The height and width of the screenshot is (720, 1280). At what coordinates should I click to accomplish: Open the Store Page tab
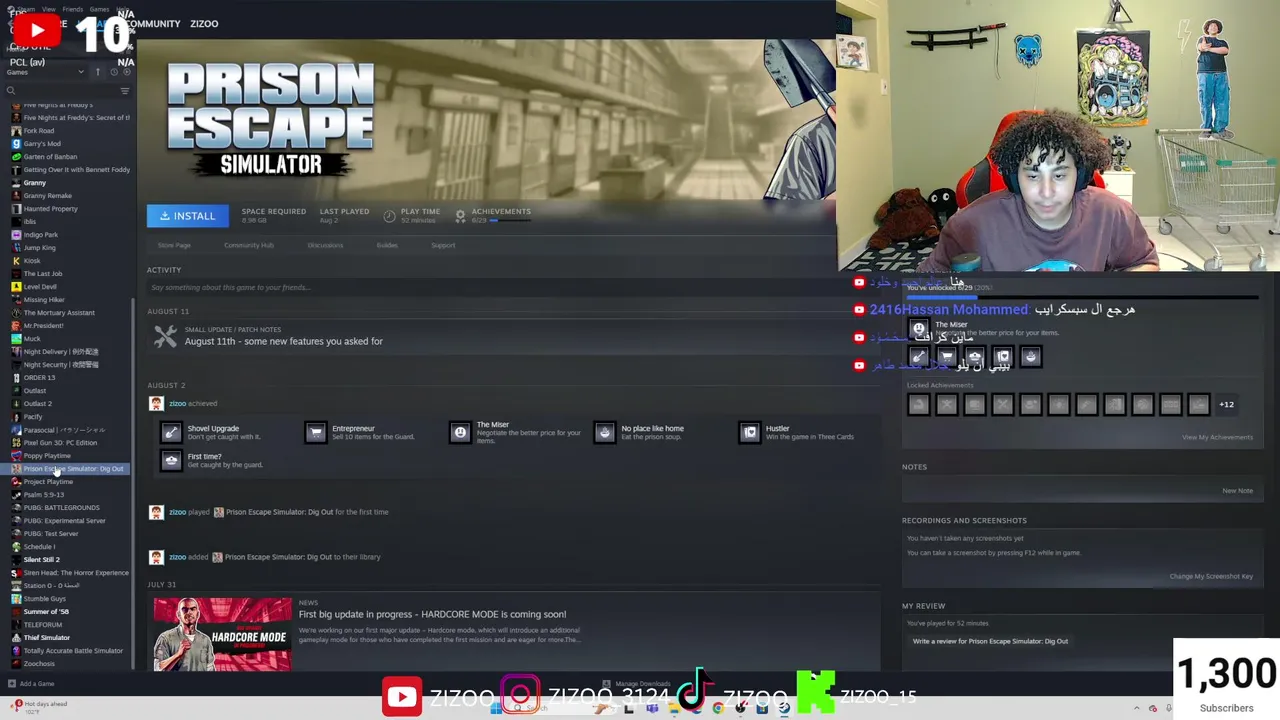[174, 245]
